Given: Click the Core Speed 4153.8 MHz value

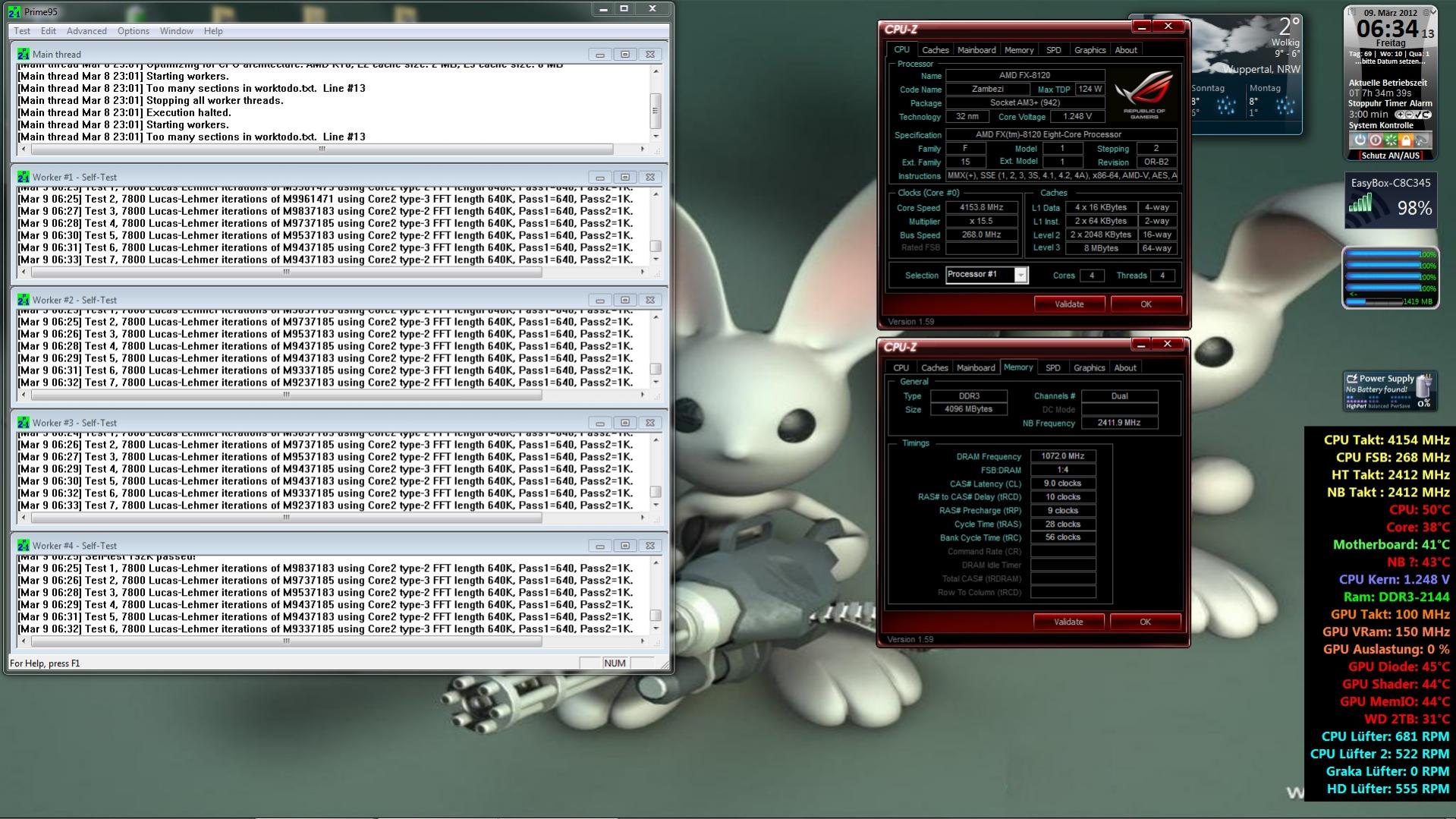Looking at the screenshot, I should 982,208.
